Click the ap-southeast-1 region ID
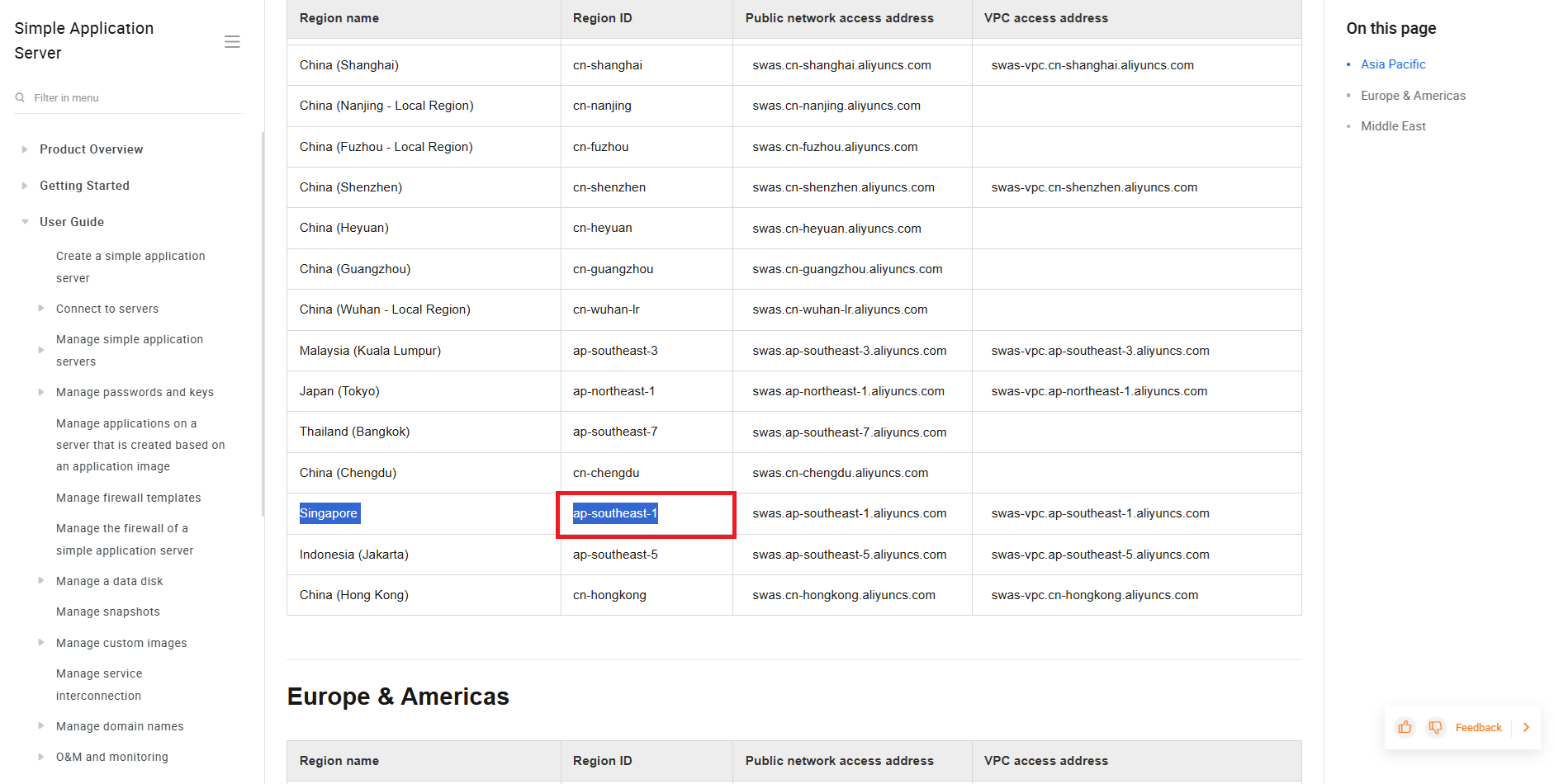This screenshot has height=784, width=1554. (x=615, y=513)
